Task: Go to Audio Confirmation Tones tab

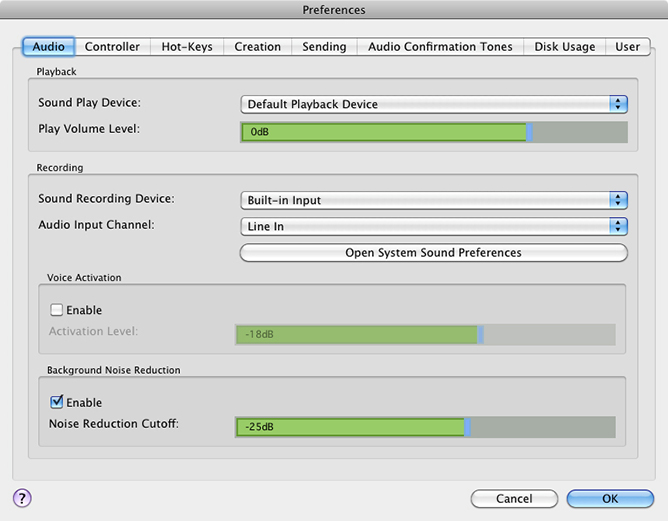Action: tap(440, 47)
